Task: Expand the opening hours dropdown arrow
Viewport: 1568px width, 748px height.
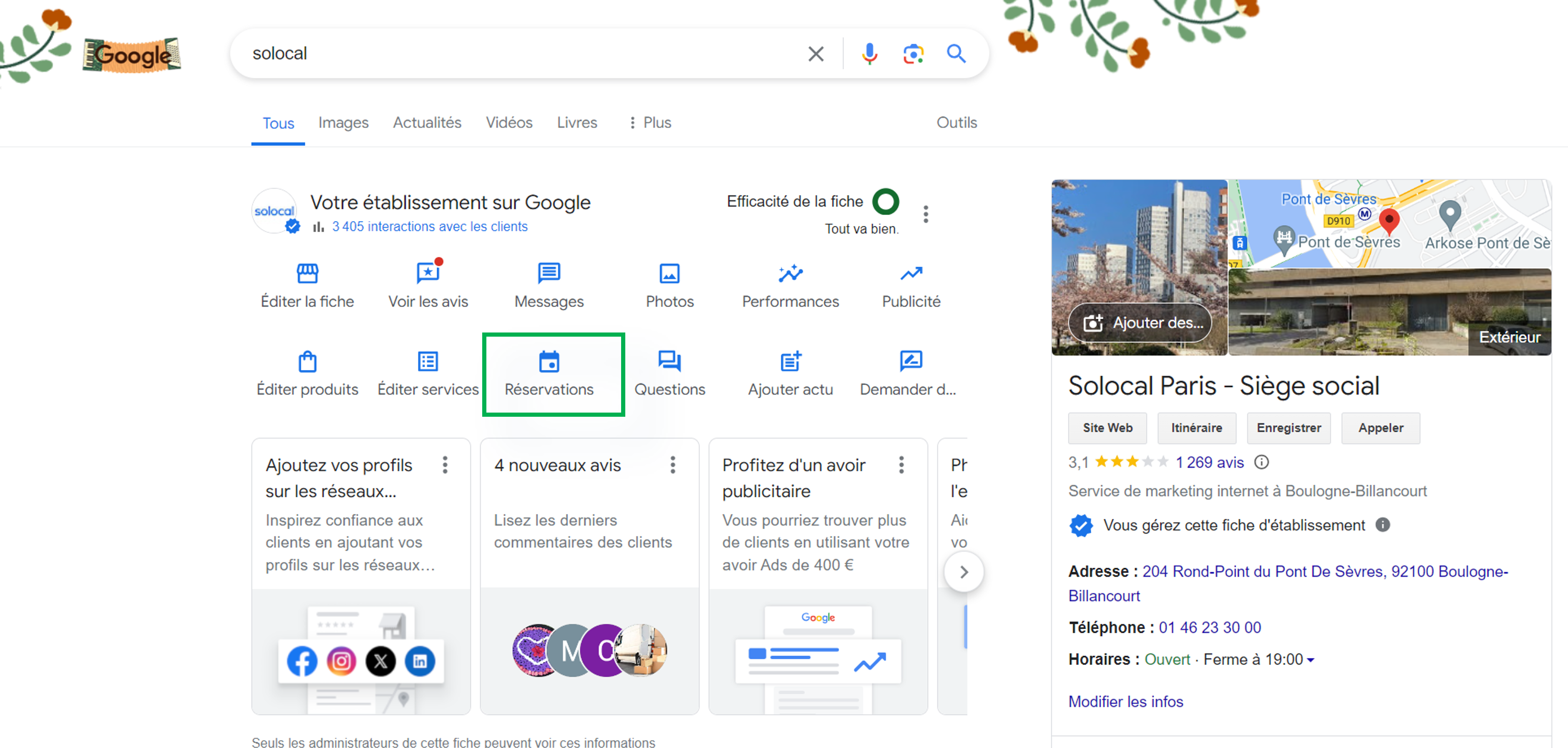Action: point(1311,660)
